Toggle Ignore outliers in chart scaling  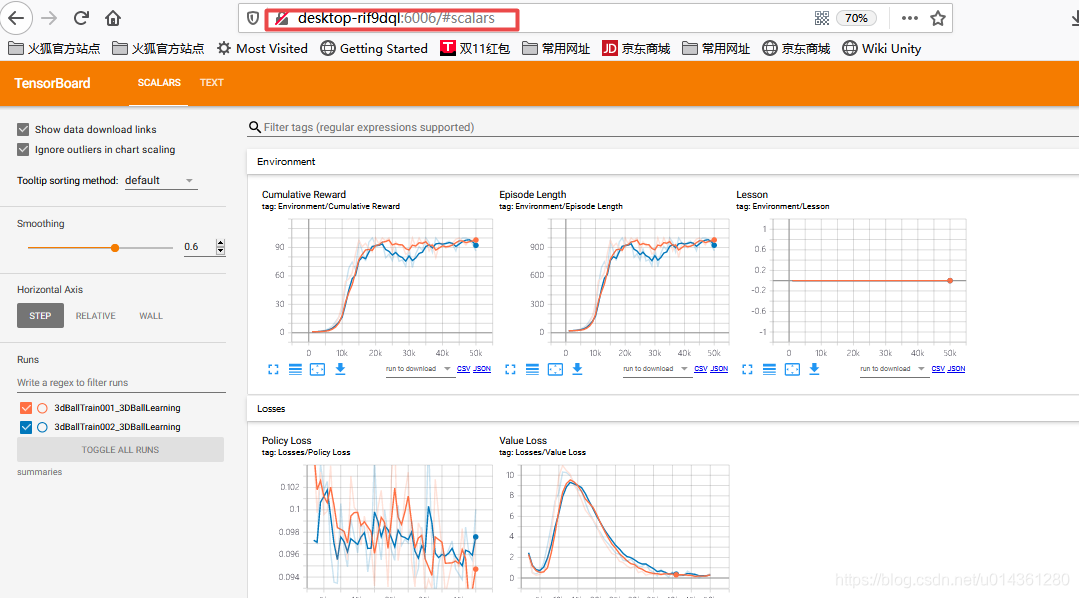click(x=23, y=149)
